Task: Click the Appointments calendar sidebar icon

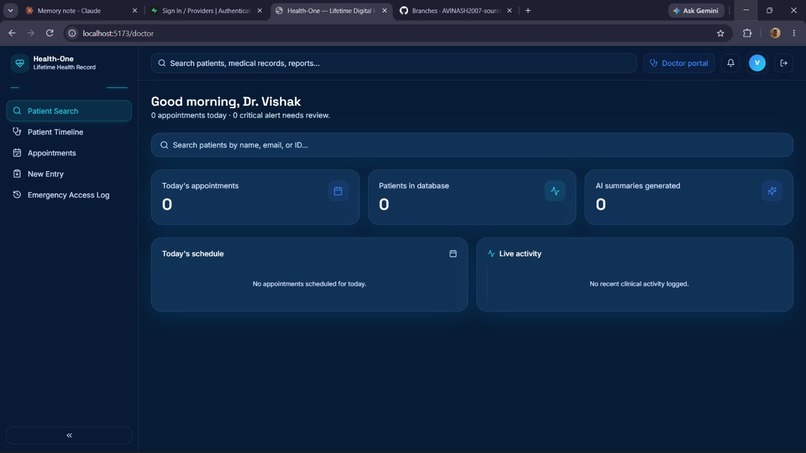Action: point(17,153)
